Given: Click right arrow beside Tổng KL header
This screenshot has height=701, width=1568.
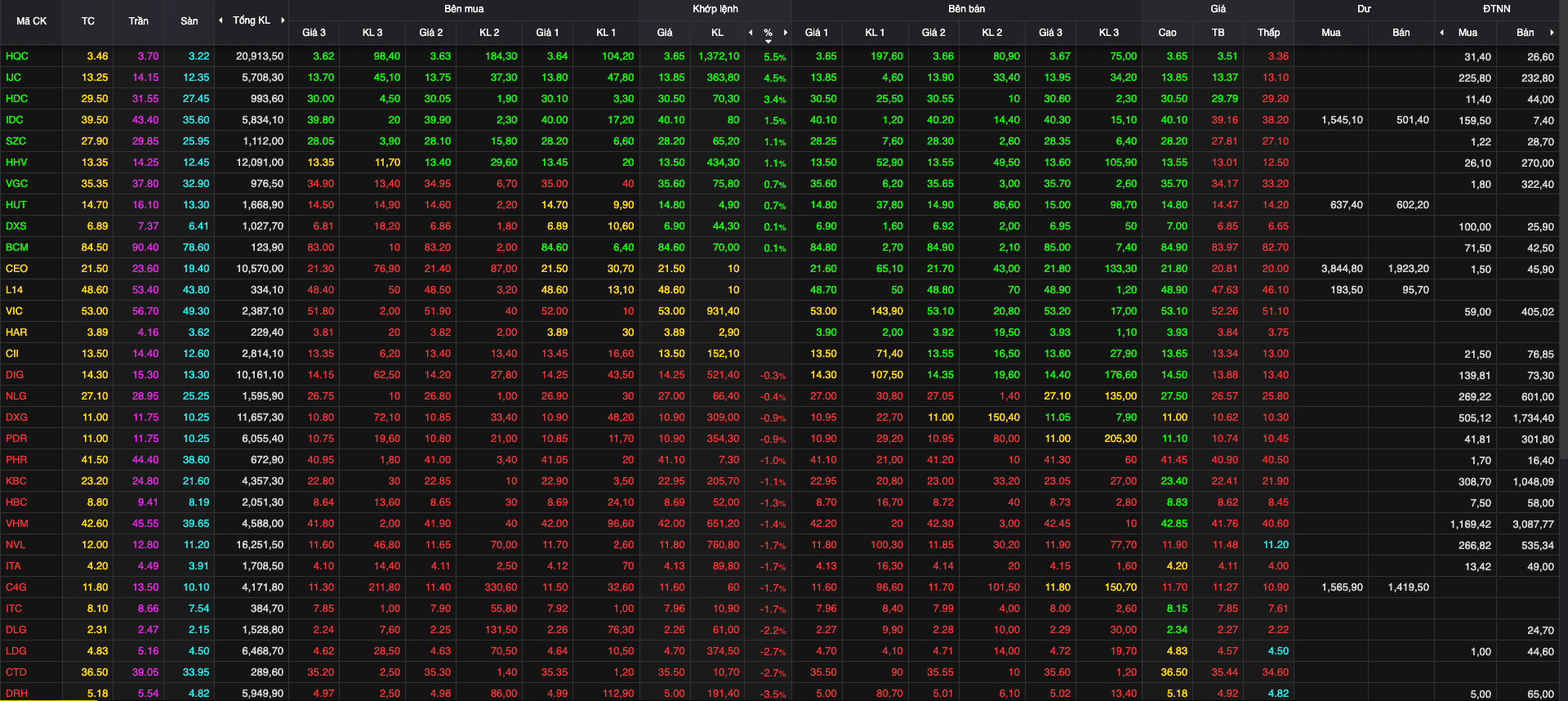Looking at the screenshot, I should [283, 20].
